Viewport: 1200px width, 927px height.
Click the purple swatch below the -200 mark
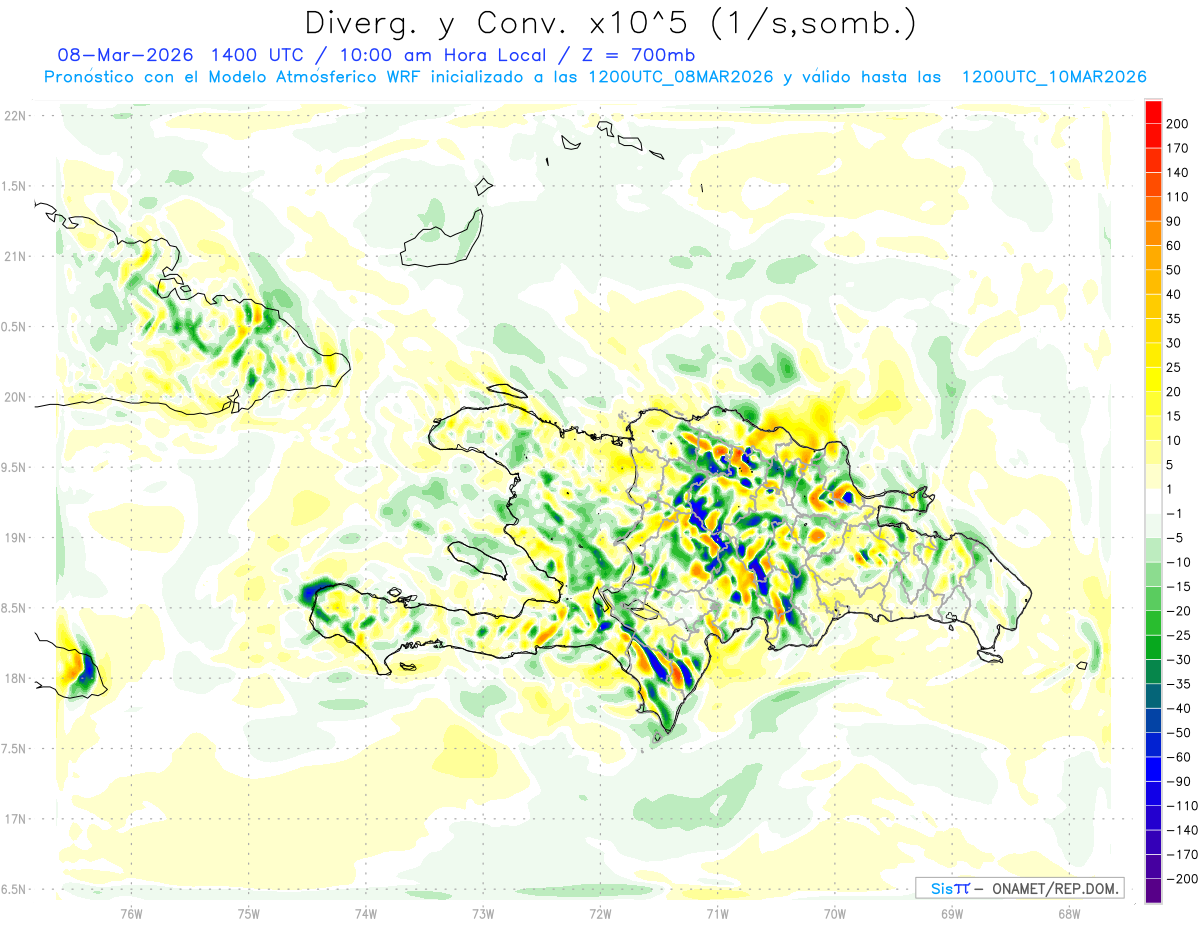1153,890
